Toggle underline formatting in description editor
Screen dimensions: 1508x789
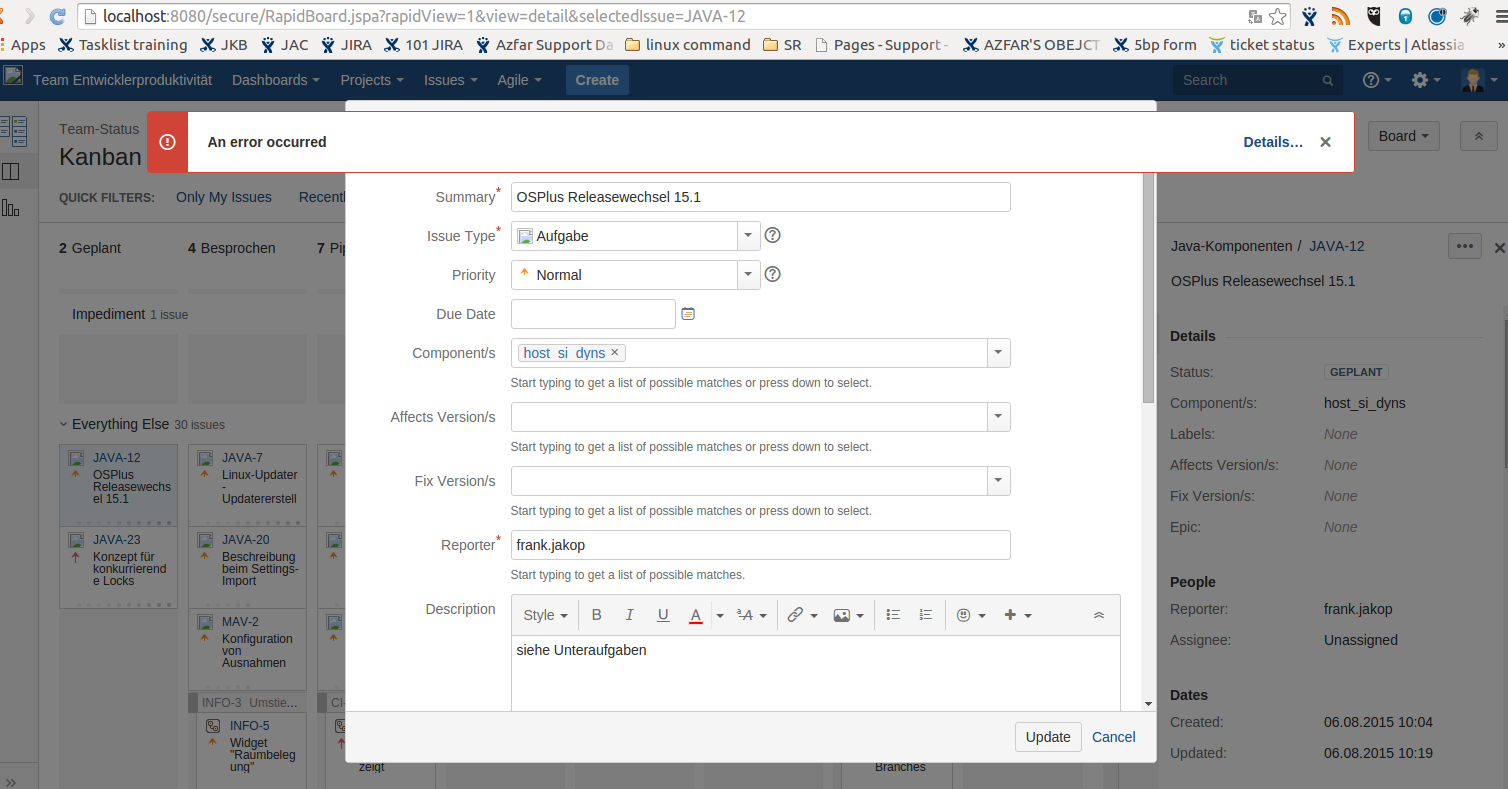[663, 615]
